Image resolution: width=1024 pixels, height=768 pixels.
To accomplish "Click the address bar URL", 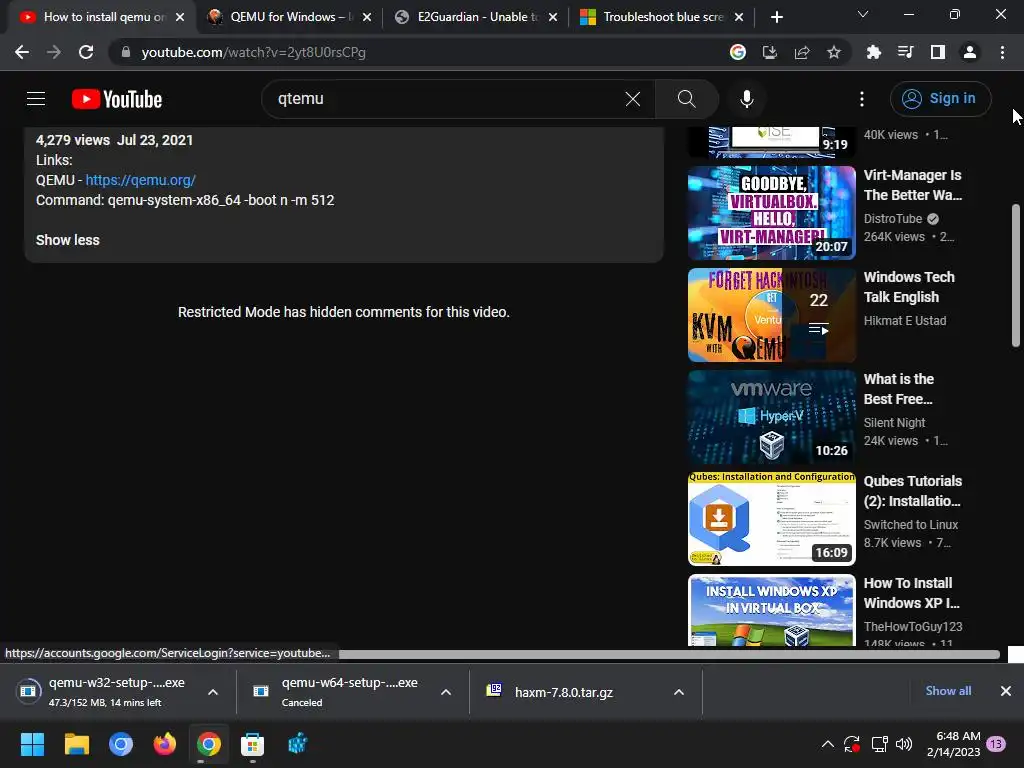I will click(253, 52).
